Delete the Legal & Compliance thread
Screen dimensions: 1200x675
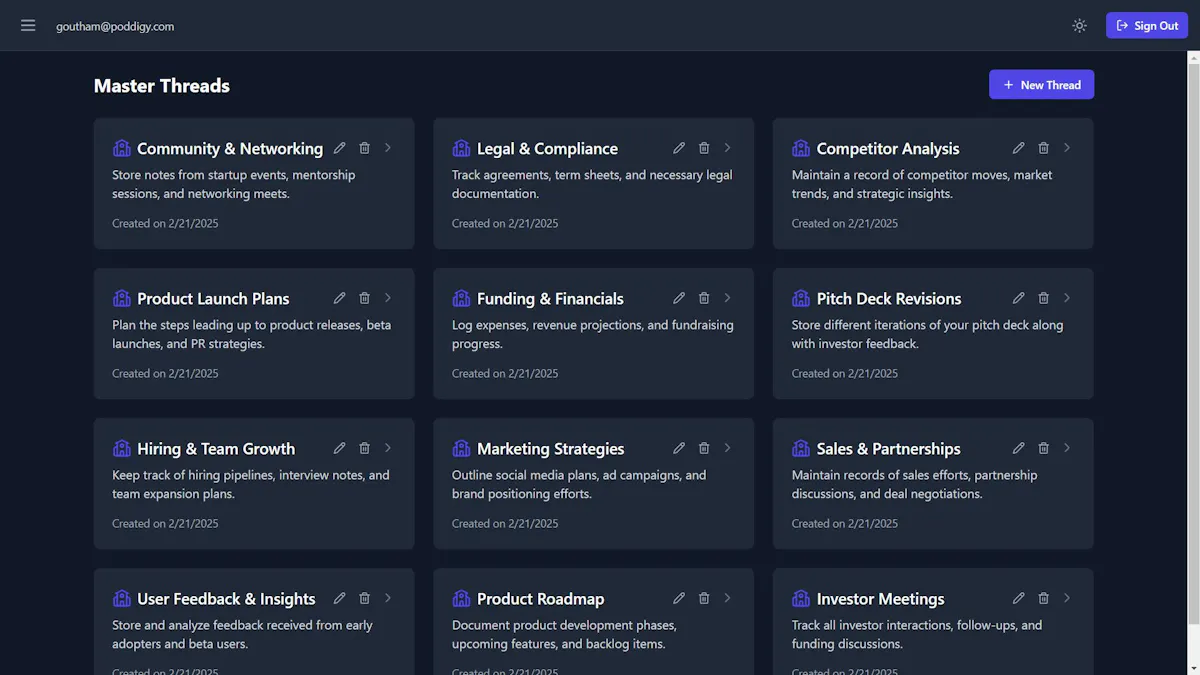[x=704, y=148]
